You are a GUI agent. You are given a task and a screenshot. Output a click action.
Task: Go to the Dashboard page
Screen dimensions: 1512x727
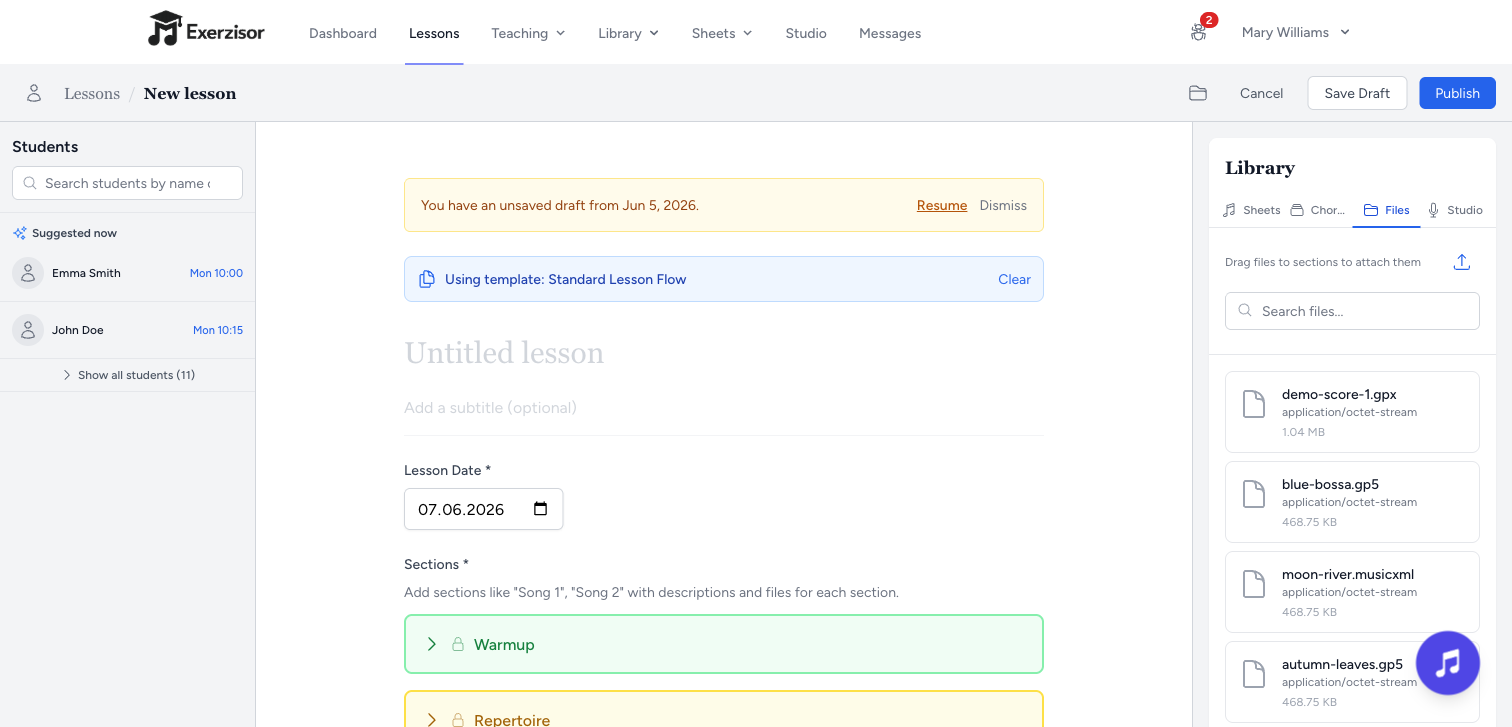[343, 33]
